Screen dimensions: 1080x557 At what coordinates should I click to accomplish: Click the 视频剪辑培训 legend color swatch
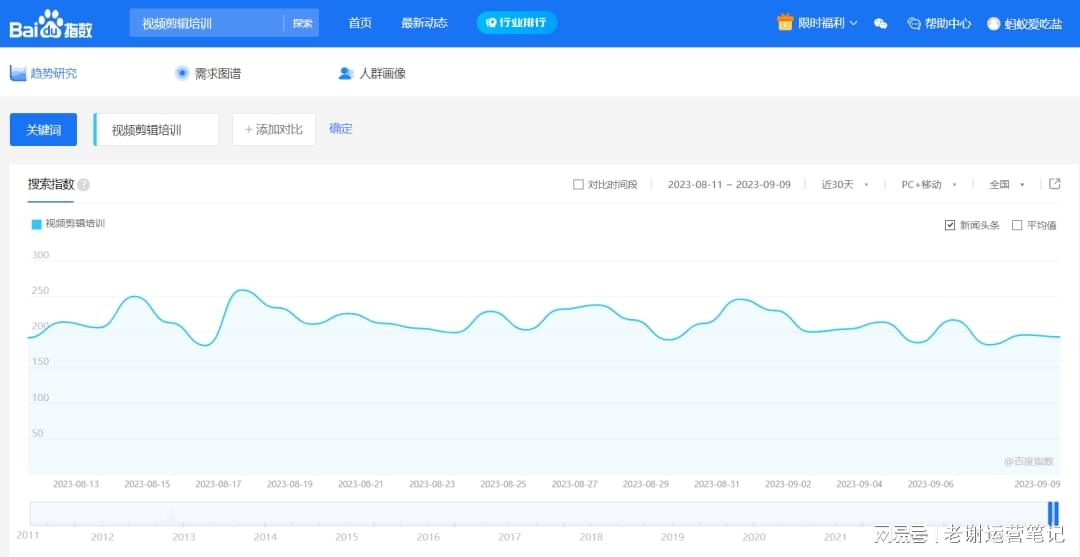pos(37,224)
